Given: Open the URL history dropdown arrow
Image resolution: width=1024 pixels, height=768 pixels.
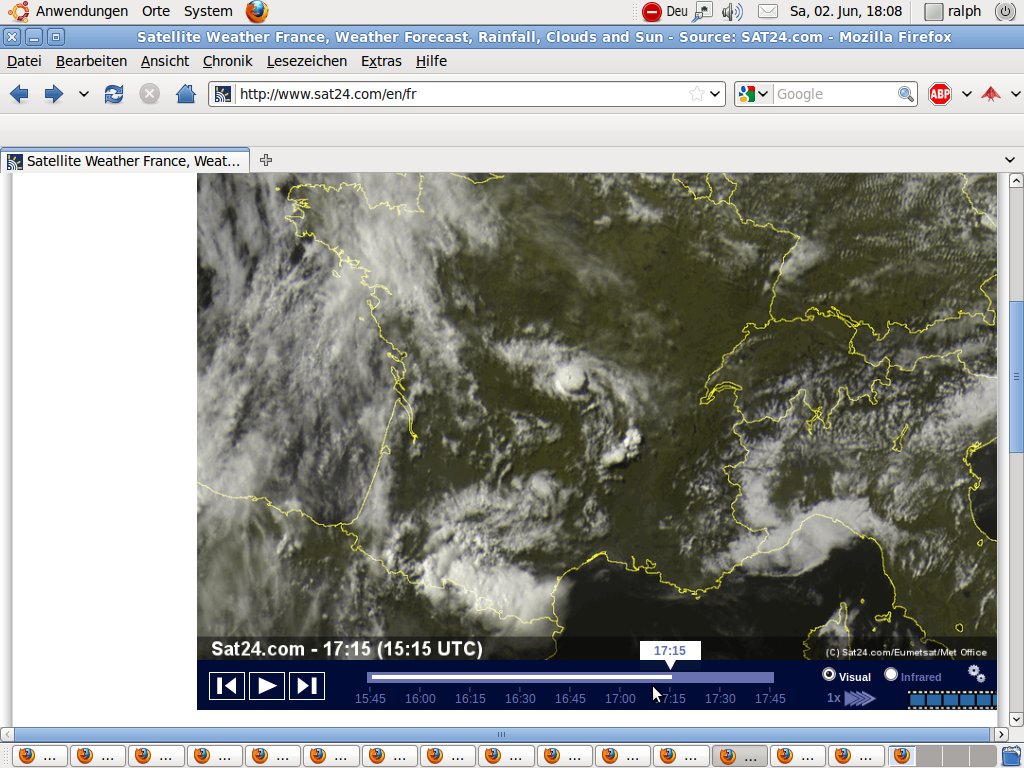Looking at the screenshot, I should pyautogui.click(x=715, y=94).
